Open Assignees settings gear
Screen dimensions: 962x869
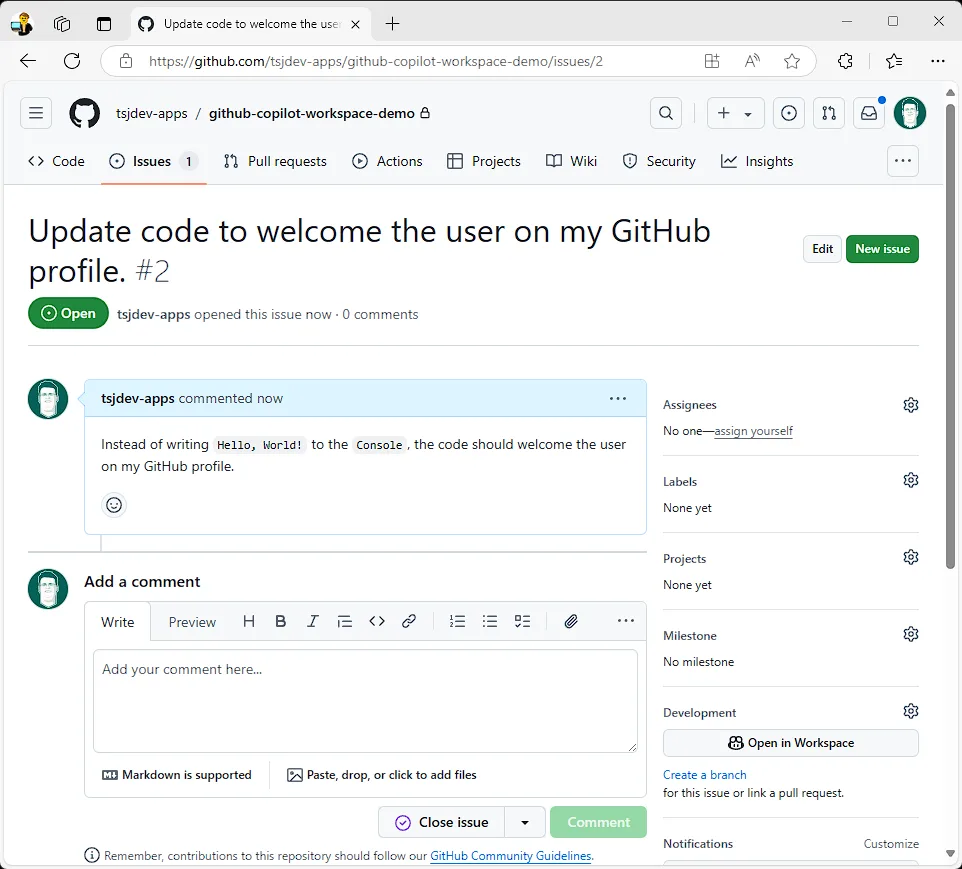910,405
